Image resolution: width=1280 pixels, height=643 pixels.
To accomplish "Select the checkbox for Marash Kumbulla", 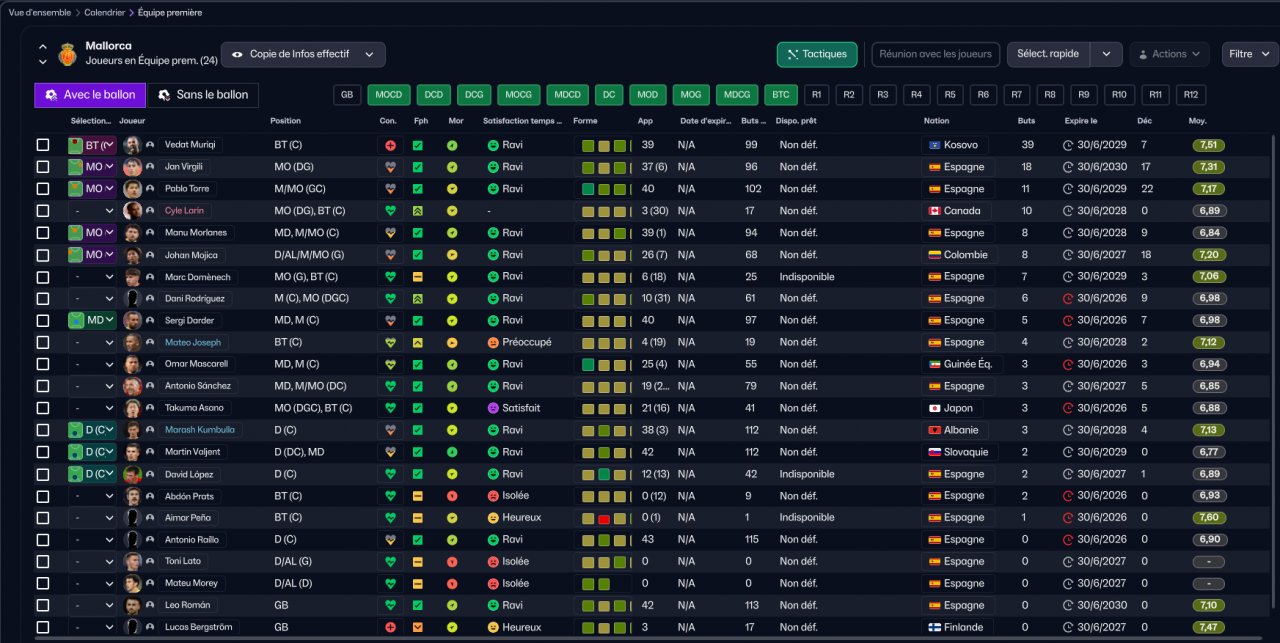I will tap(43, 430).
